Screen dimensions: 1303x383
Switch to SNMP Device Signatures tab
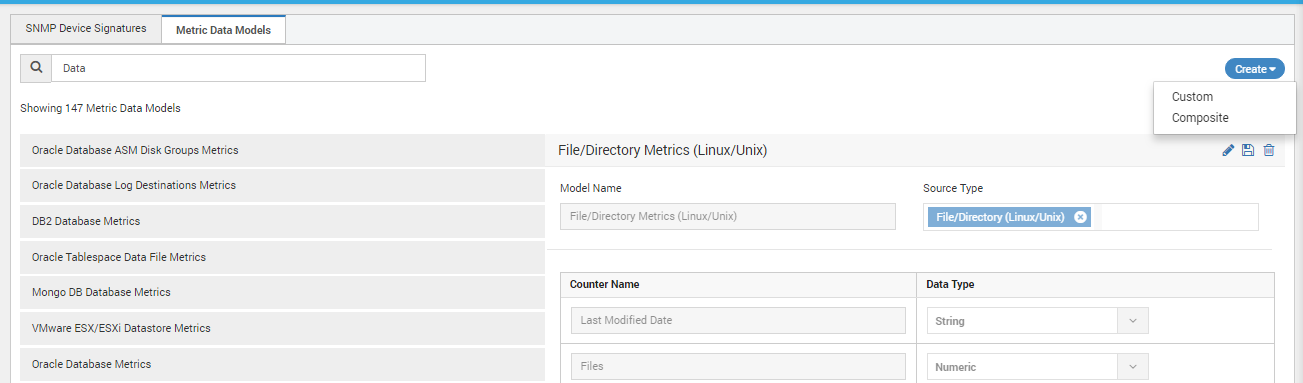(86, 29)
